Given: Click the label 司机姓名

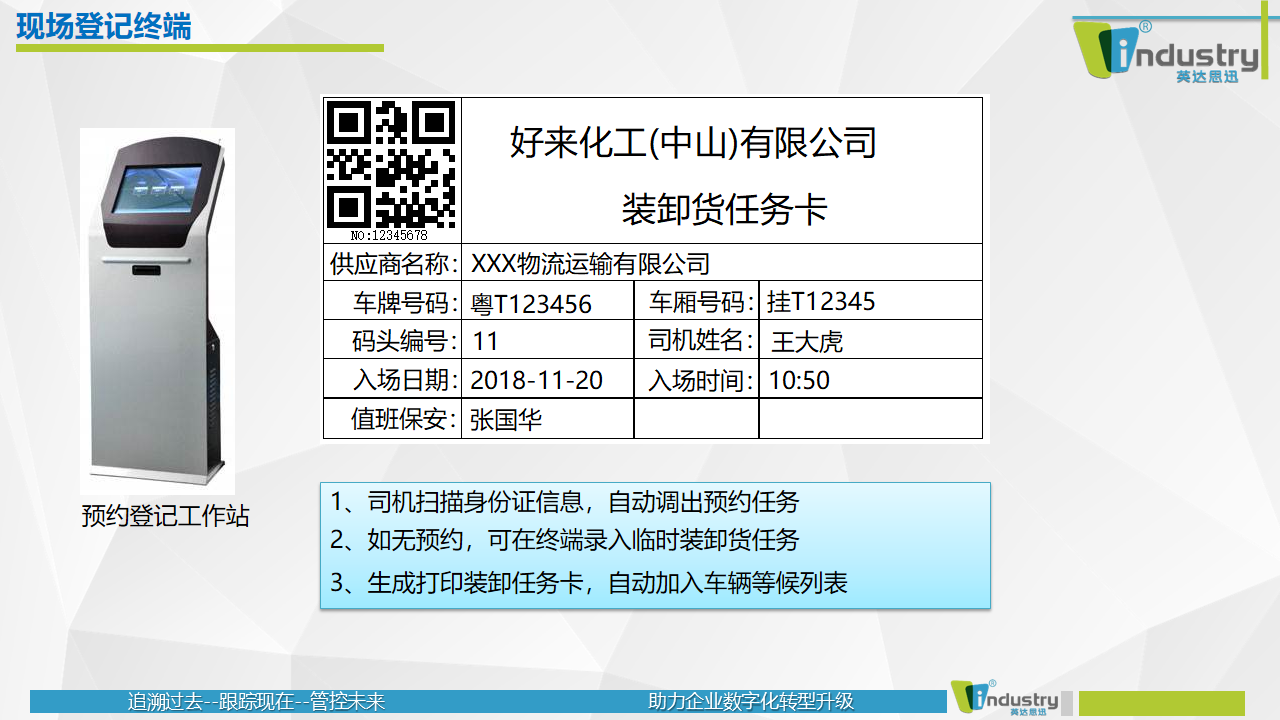Looking at the screenshot, I should pyautogui.click(x=701, y=340).
